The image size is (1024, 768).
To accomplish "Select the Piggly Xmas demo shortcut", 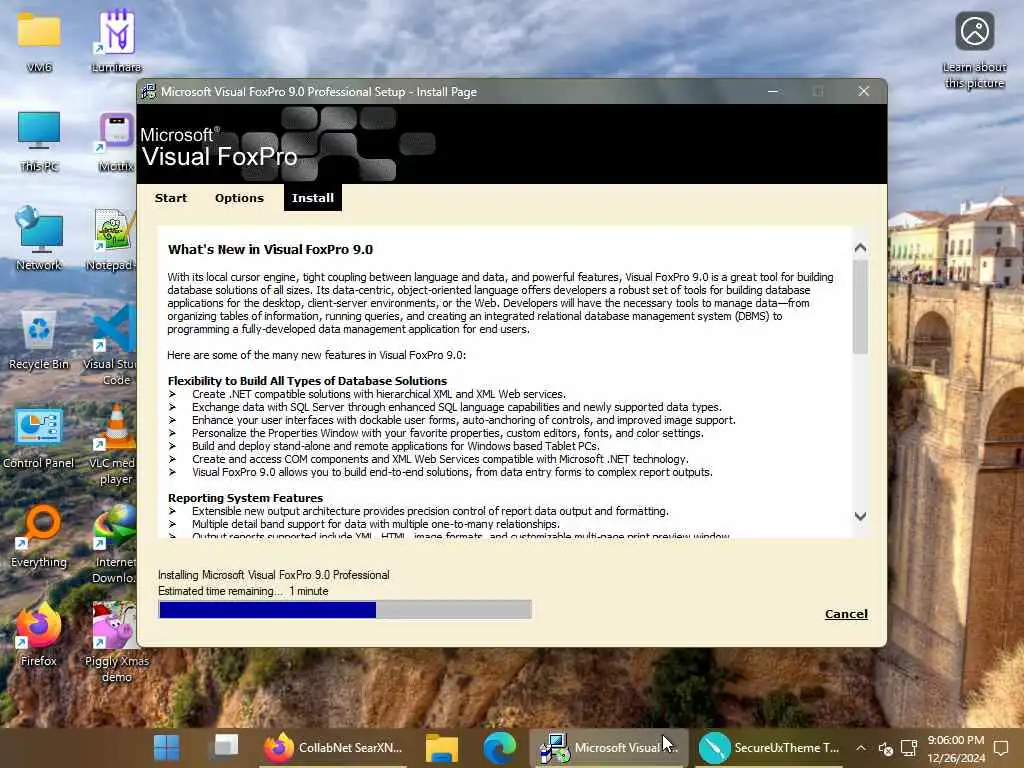I will [115, 643].
